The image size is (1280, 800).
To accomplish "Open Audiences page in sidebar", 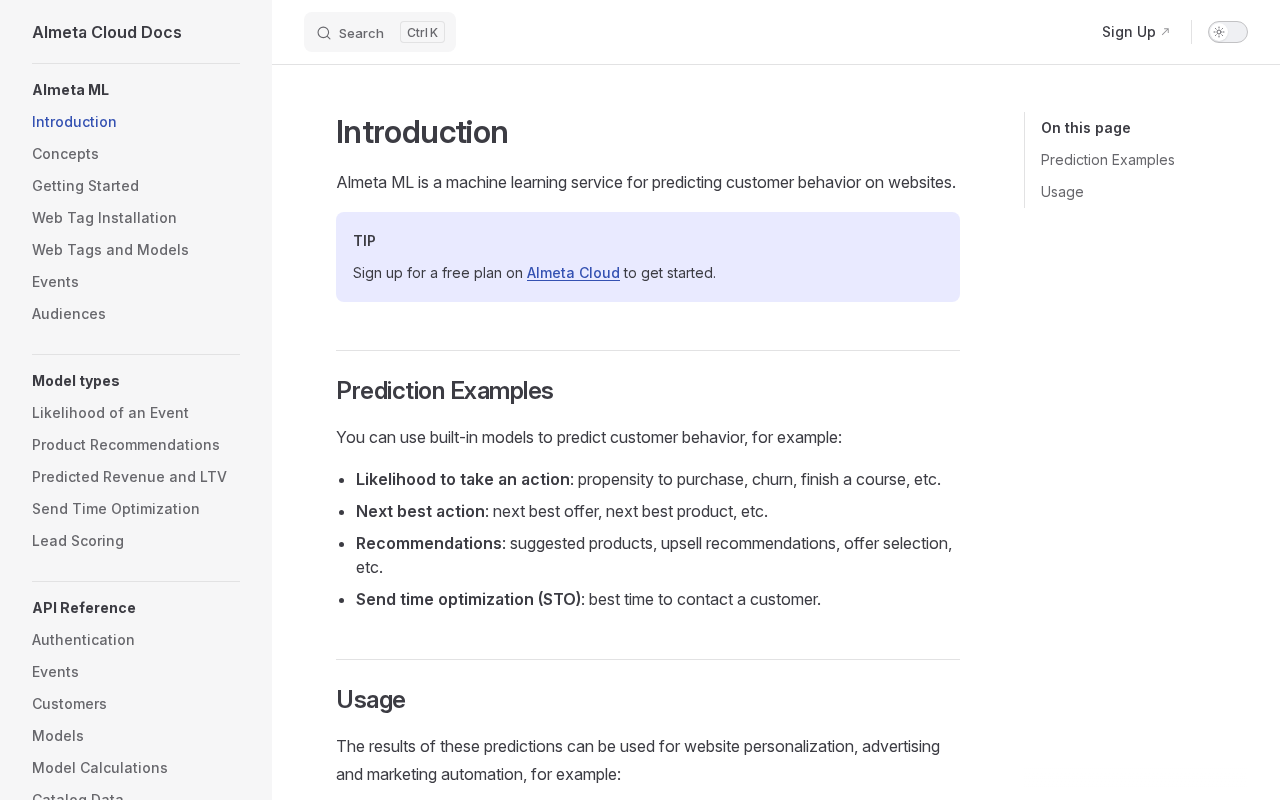I will point(69,314).
